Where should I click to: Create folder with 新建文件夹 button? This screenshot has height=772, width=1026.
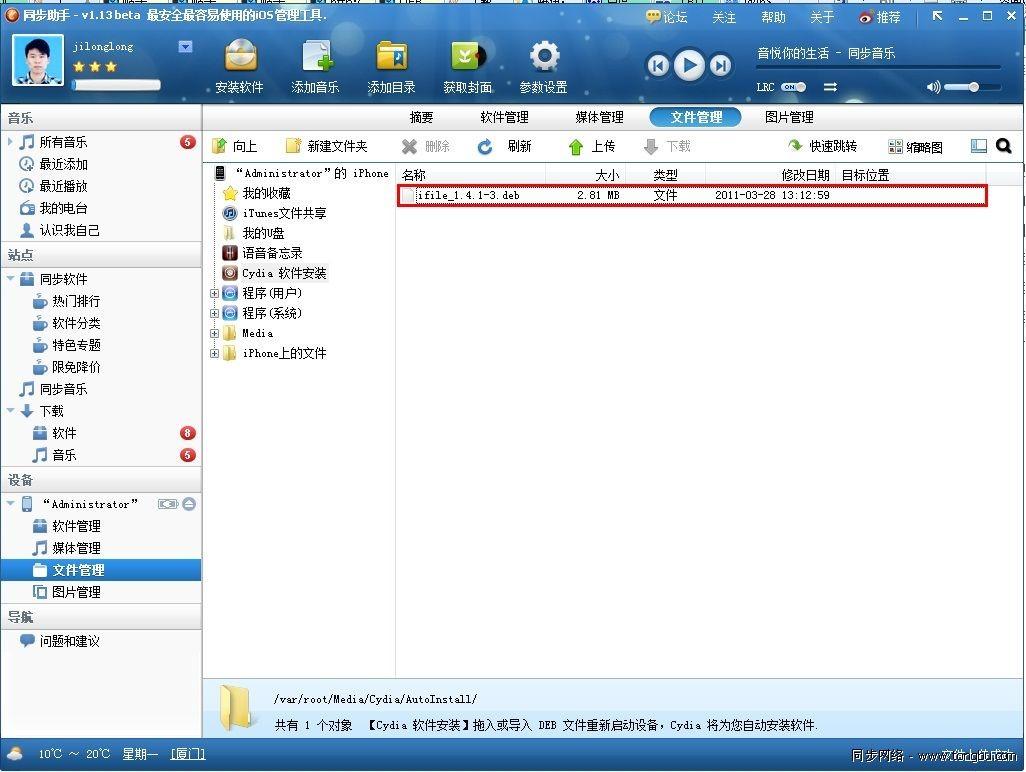tap(327, 147)
